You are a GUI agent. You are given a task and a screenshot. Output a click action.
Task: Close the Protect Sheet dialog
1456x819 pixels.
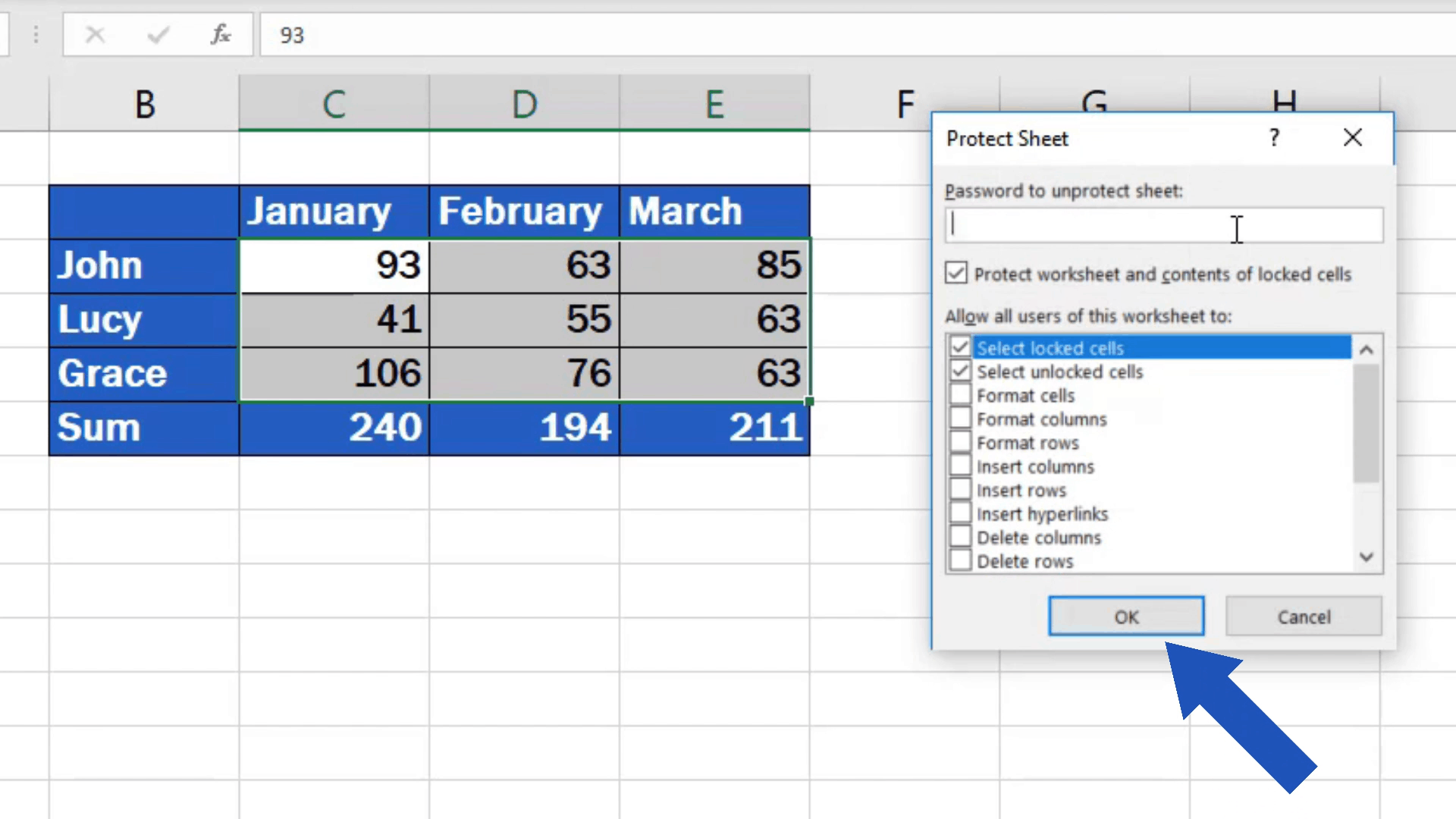(1352, 138)
